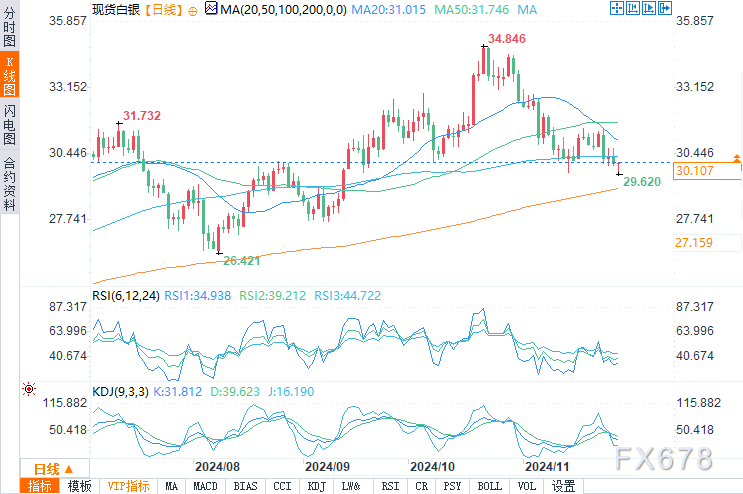The width and height of the screenshot is (743, 494).
Task: Select the PSY indicator button
Action: click(x=453, y=486)
